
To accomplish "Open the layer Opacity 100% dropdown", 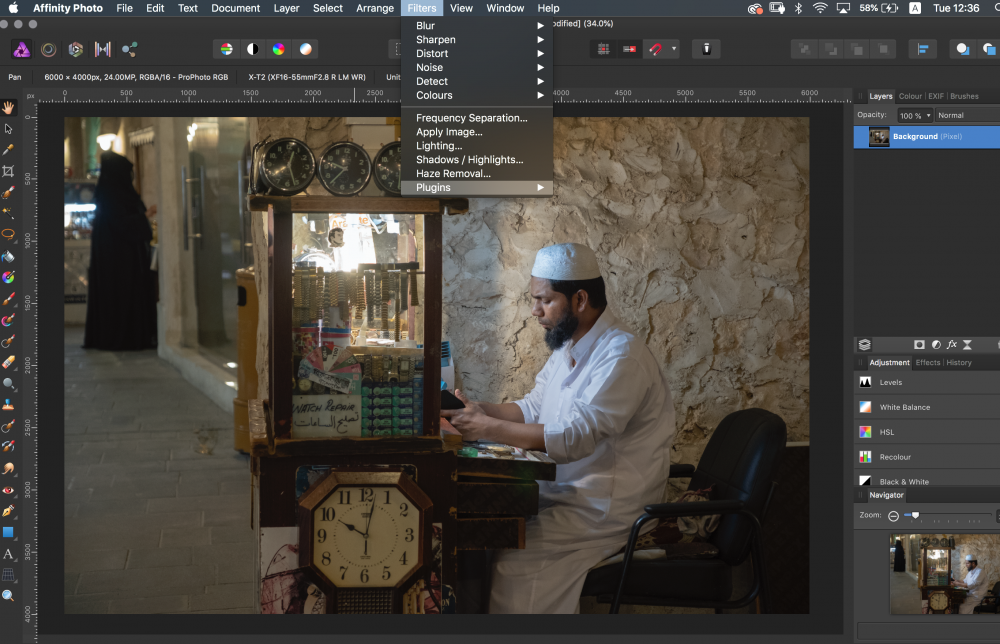I will tap(914, 115).
